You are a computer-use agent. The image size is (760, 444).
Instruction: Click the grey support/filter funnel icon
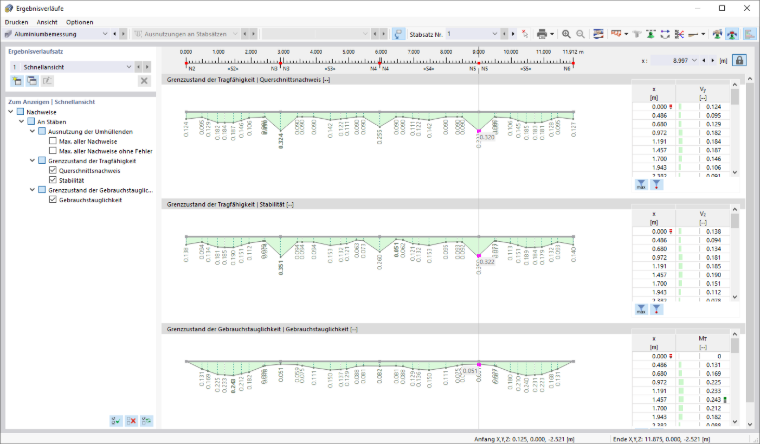pyautogui.click(x=637, y=34)
